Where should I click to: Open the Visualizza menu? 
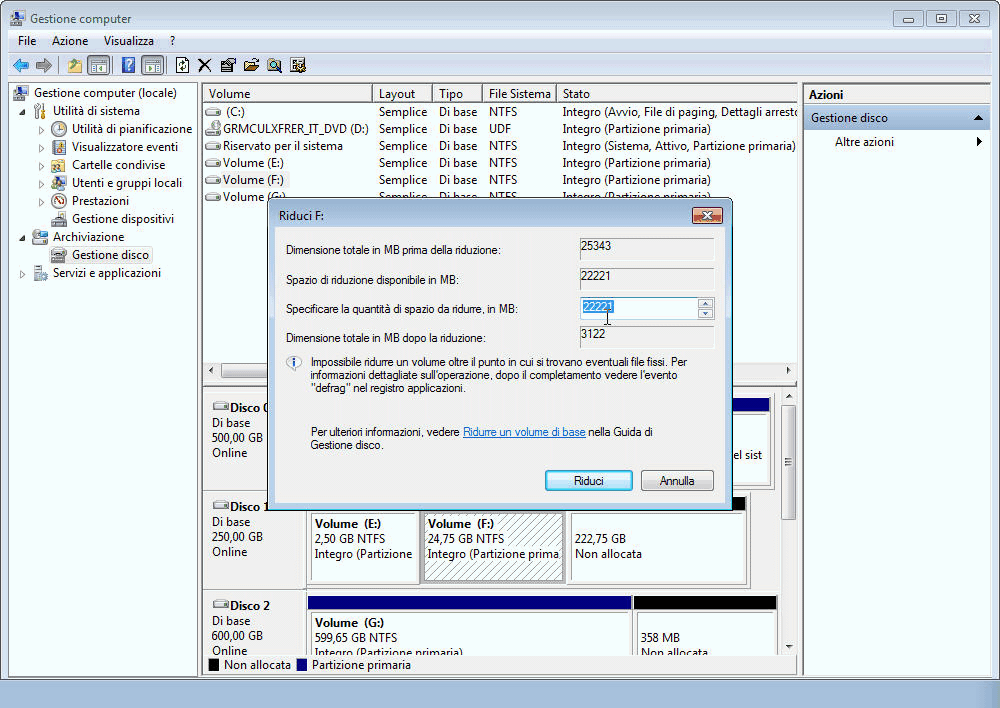point(129,41)
